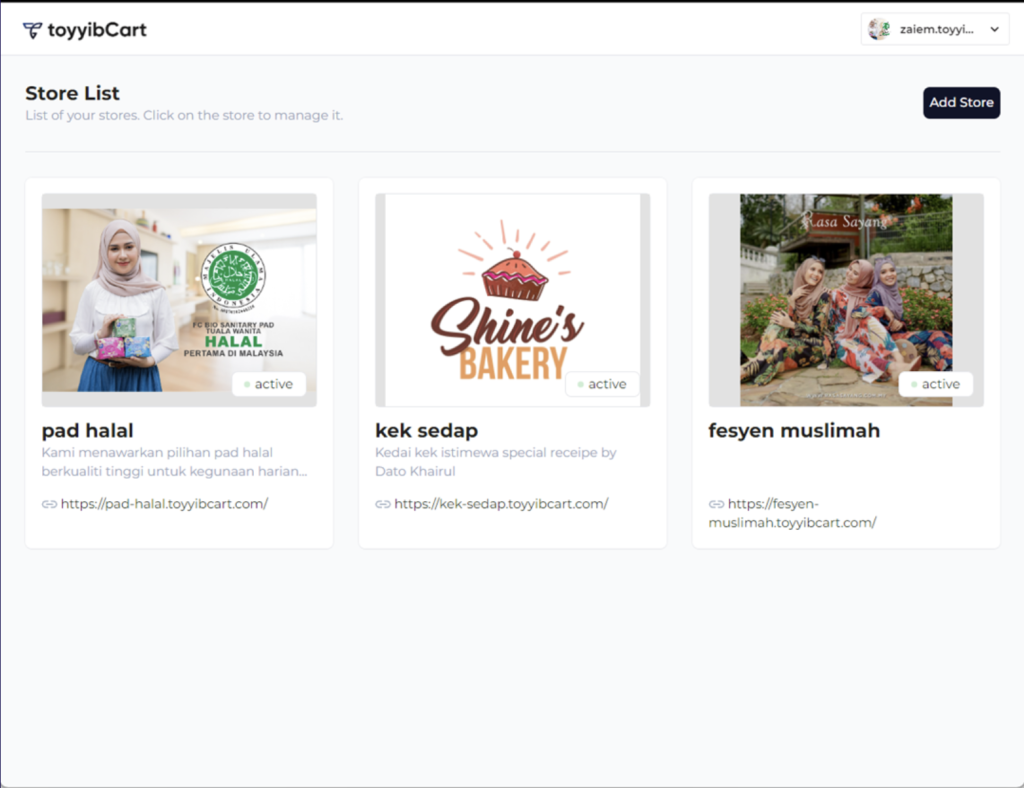
Task: Expand the account dropdown chevron
Action: click(x=994, y=29)
